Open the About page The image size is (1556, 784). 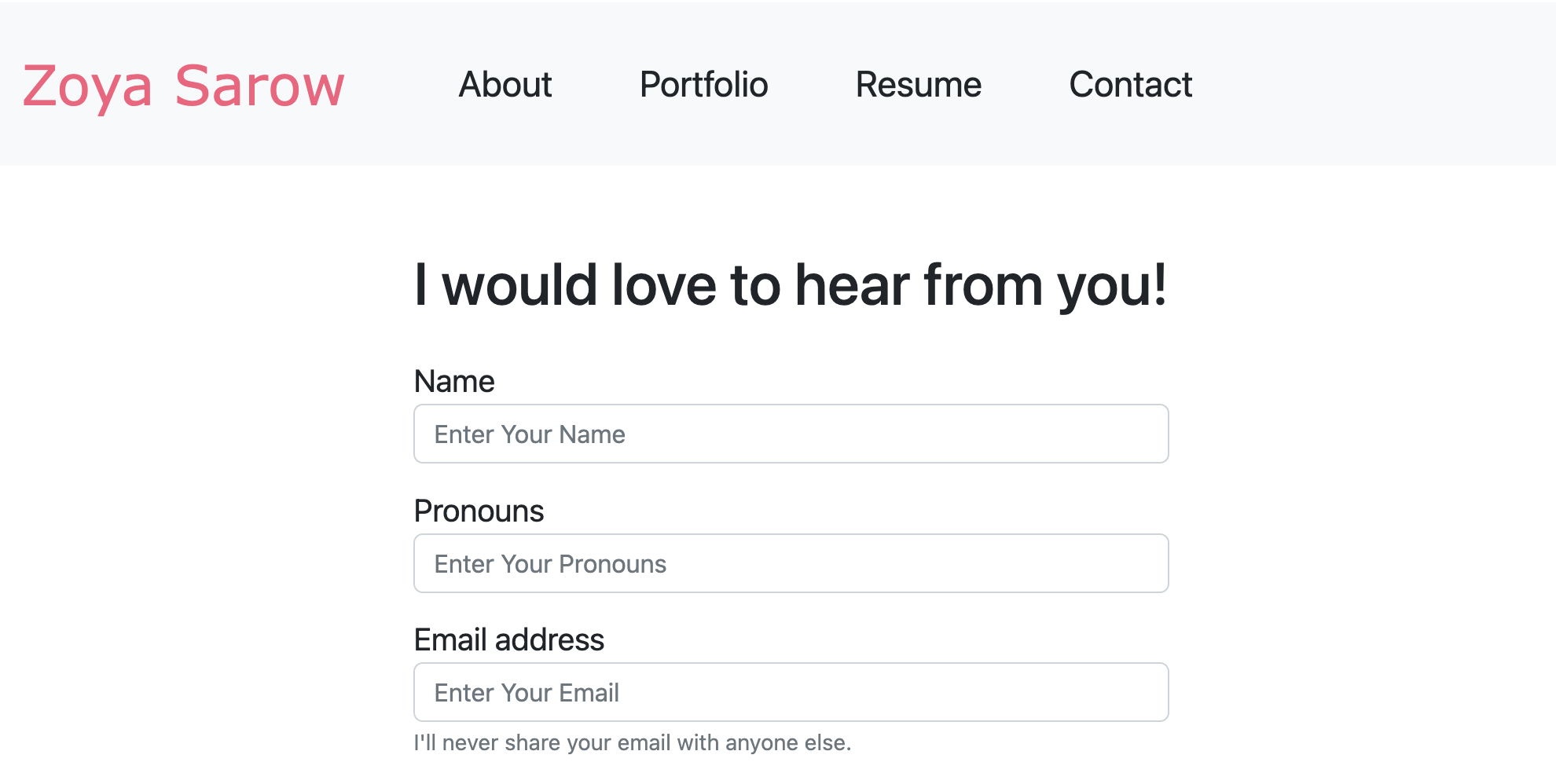click(x=504, y=86)
